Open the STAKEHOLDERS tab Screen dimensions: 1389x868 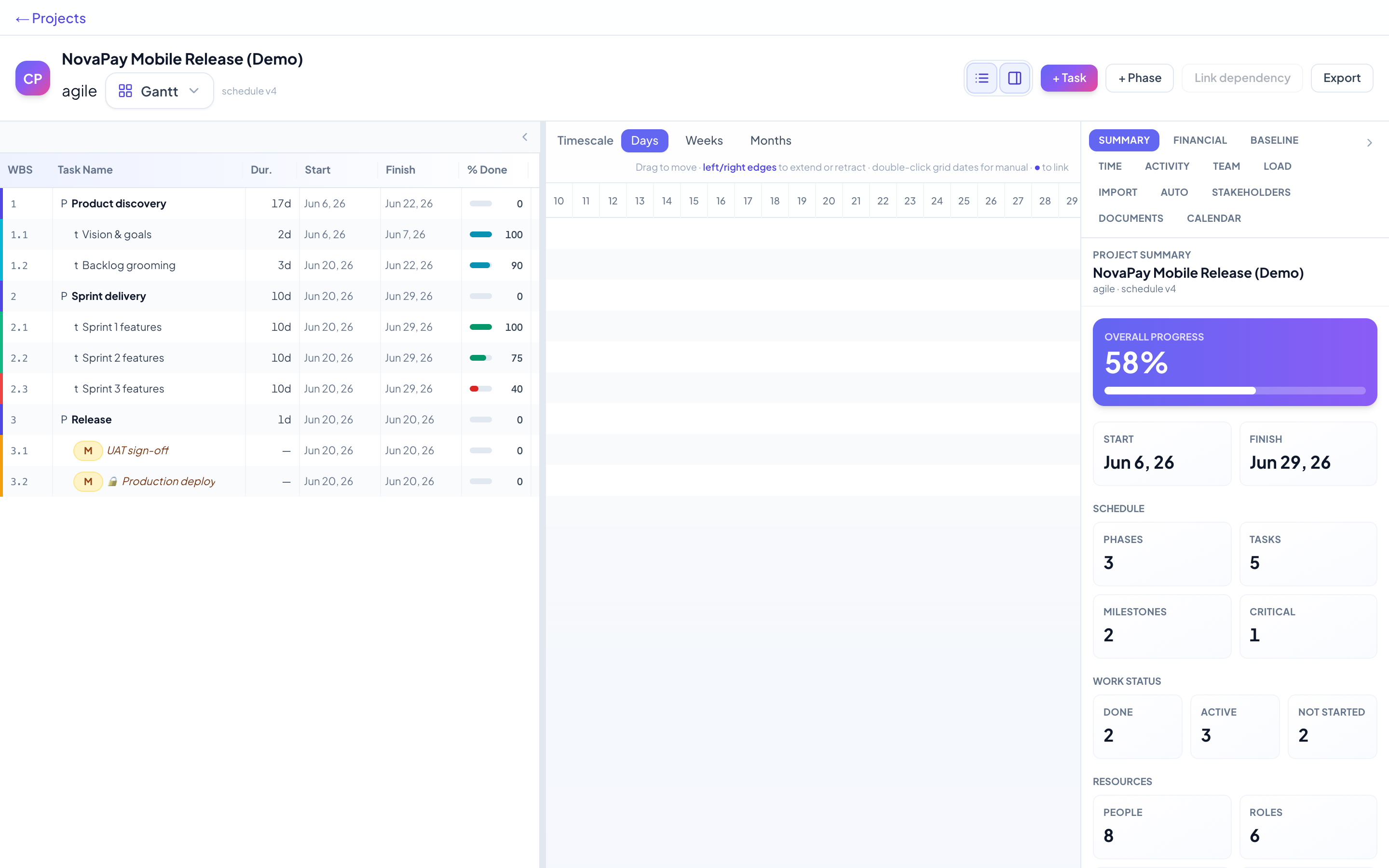click(1251, 192)
